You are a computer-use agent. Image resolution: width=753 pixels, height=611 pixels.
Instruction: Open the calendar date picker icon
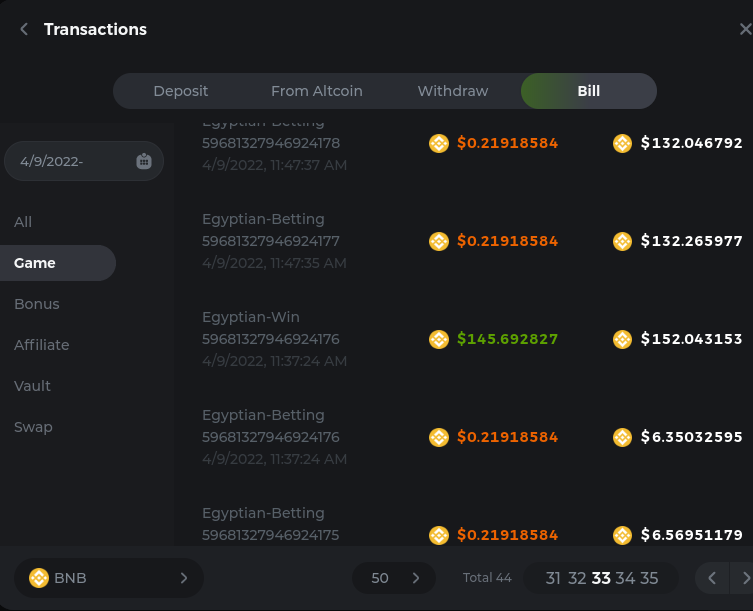[143, 161]
